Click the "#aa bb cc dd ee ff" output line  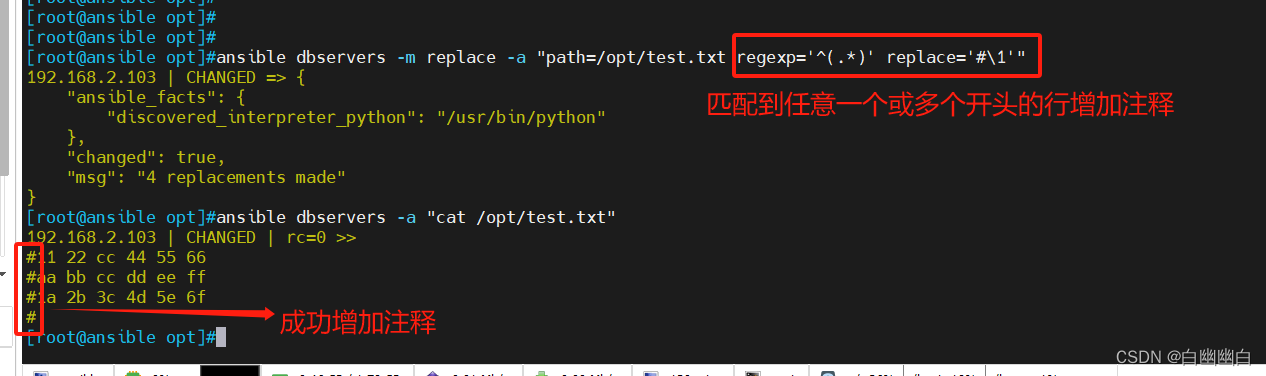click(116, 277)
